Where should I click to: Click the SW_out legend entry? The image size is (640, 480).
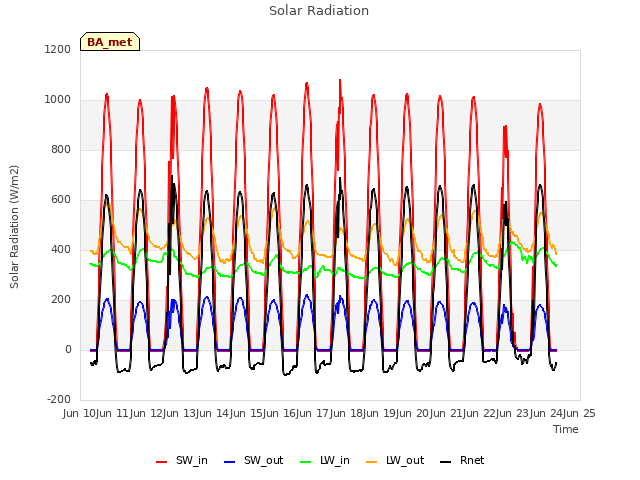(x=253, y=460)
